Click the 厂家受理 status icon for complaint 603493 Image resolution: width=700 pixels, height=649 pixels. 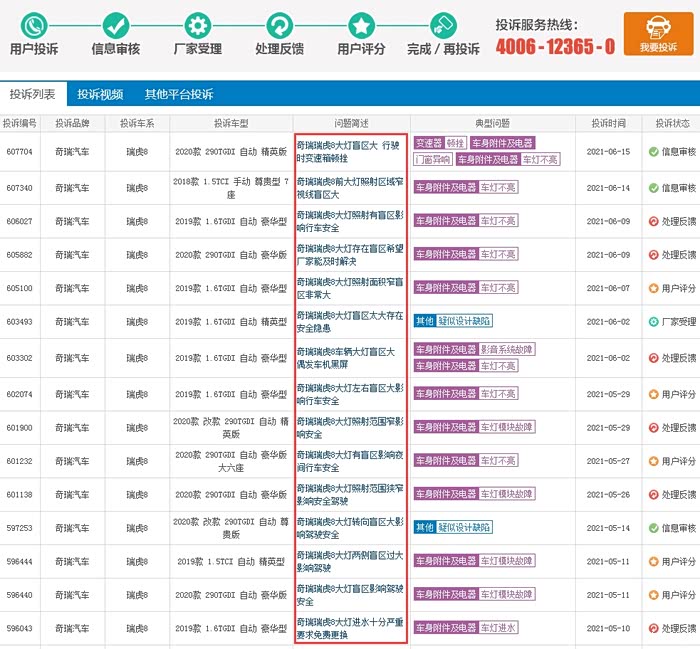tap(654, 321)
